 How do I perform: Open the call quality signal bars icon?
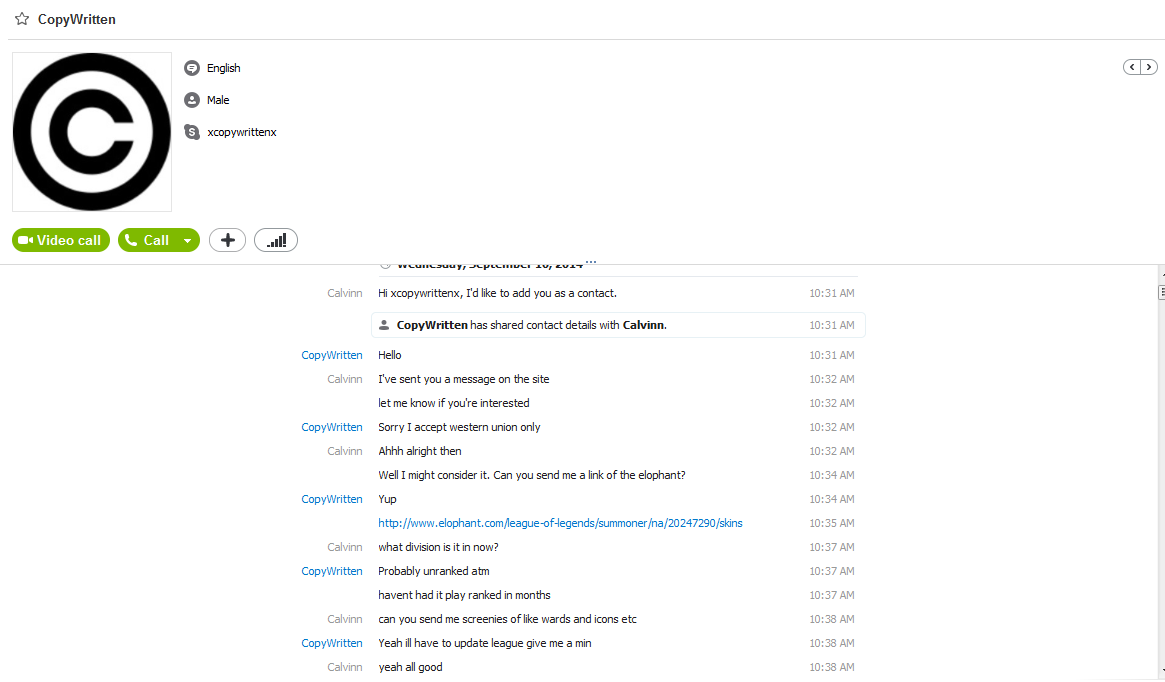point(276,240)
